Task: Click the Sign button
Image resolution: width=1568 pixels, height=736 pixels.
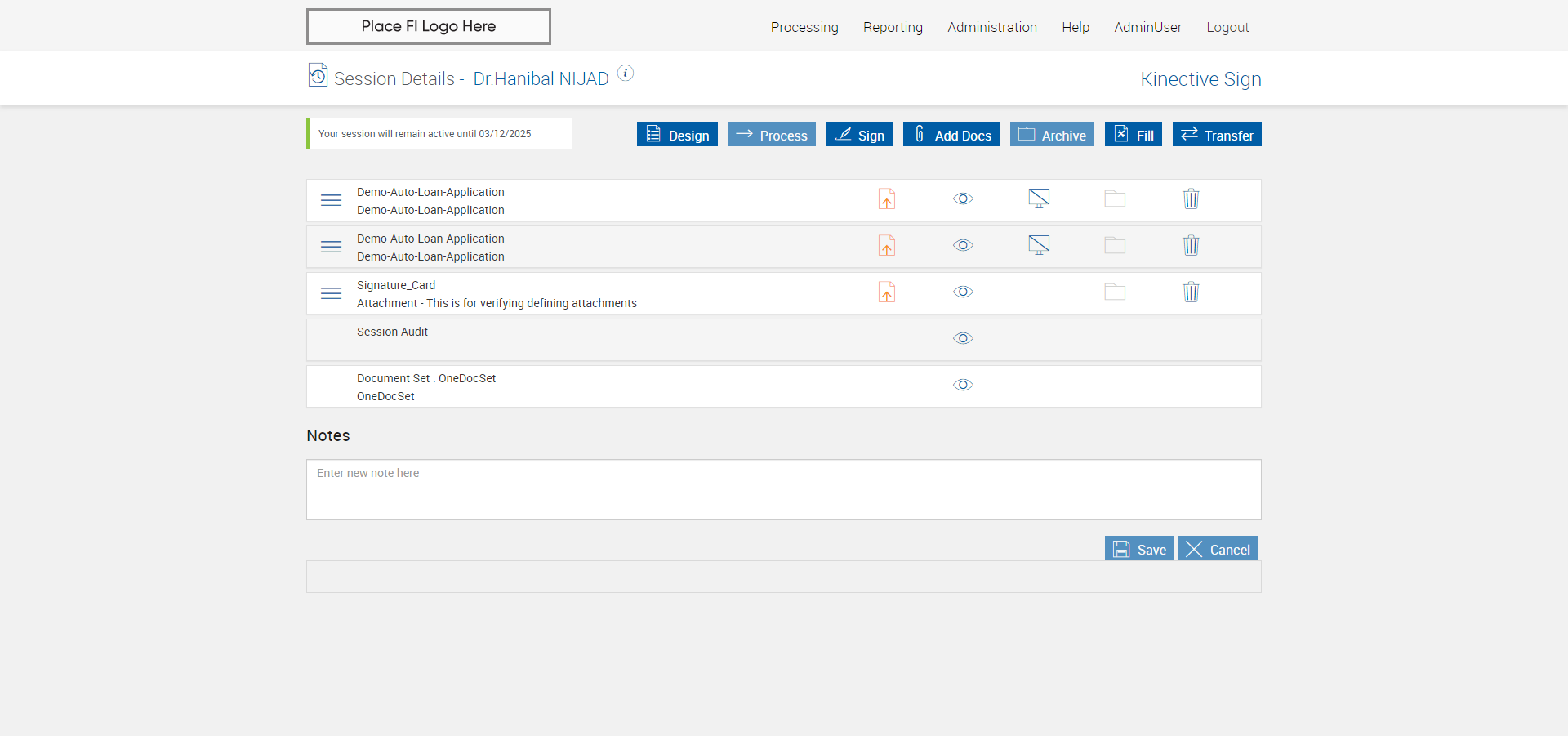Action: (859, 134)
